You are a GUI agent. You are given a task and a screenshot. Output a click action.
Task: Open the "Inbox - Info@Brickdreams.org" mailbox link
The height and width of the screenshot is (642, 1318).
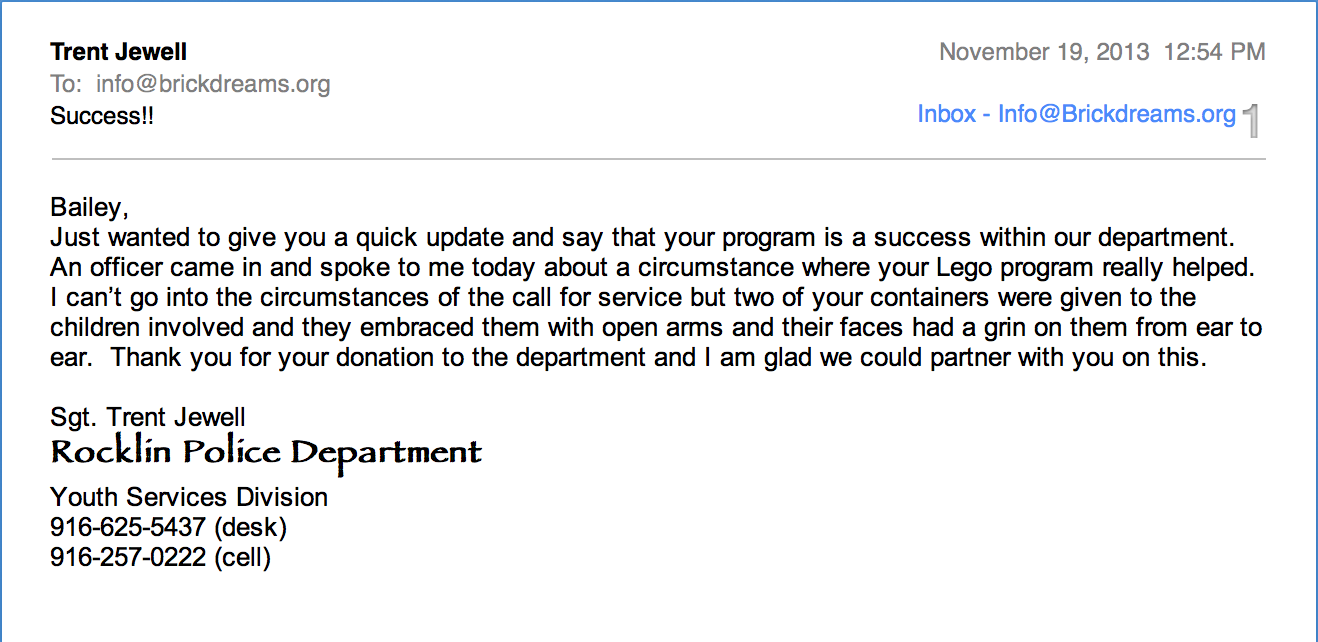point(1077,114)
